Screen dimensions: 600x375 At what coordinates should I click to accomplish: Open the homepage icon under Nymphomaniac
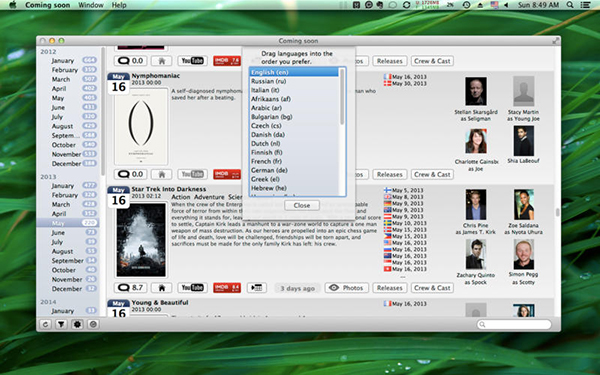pyautogui.click(x=161, y=174)
